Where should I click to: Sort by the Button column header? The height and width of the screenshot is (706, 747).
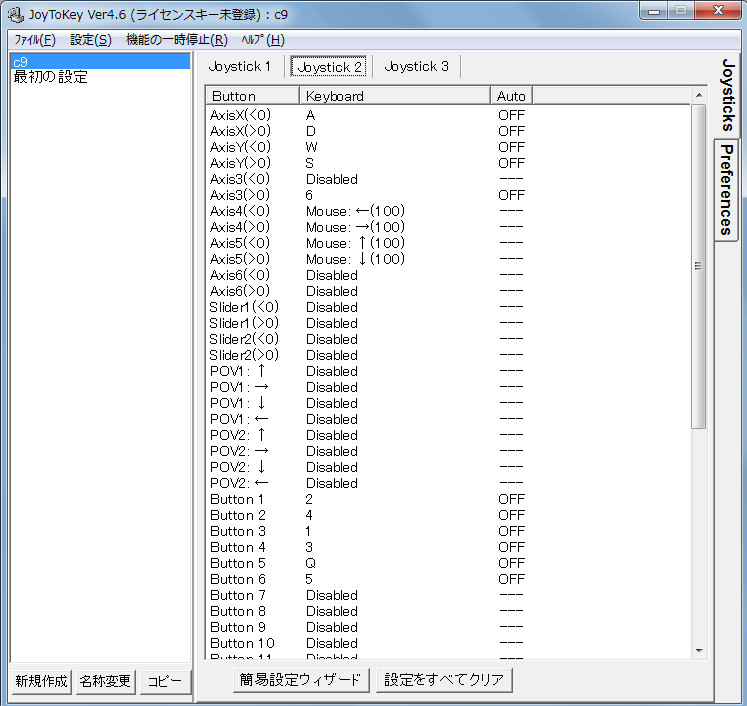pyautogui.click(x=252, y=96)
